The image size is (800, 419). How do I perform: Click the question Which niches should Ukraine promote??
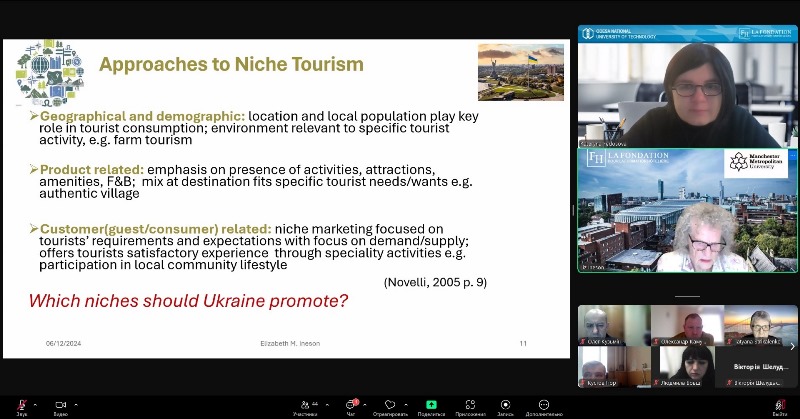(188, 301)
